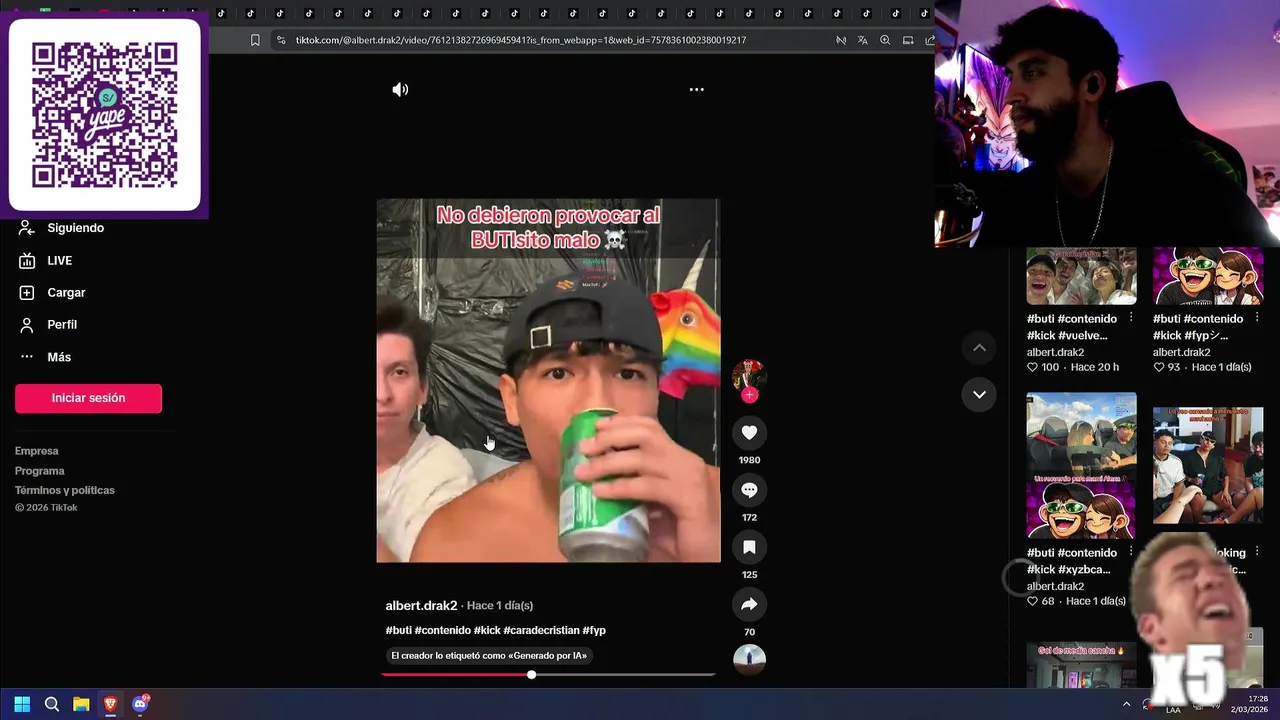Open the comments with 172 replies
The width and height of the screenshot is (1280, 720).
pyautogui.click(x=749, y=490)
